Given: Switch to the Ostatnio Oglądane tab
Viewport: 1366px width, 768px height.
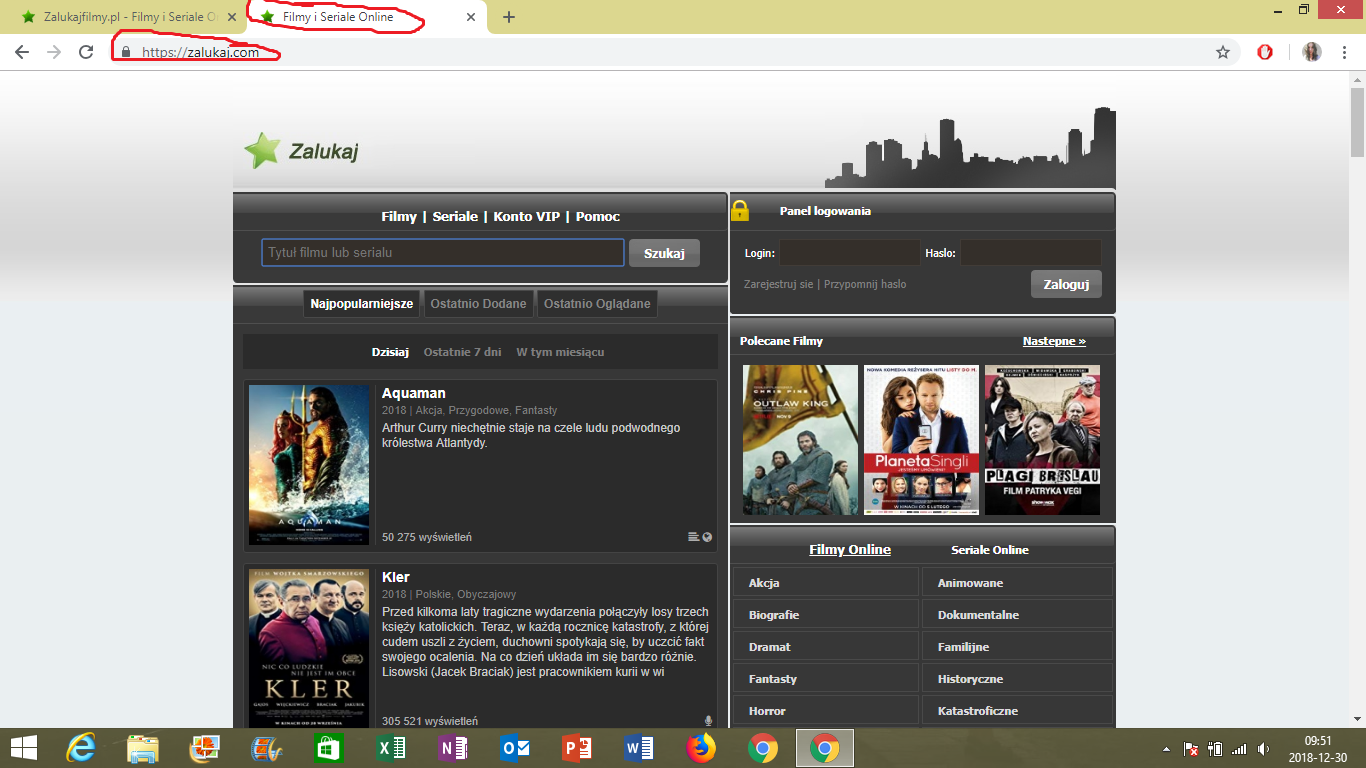Looking at the screenshot, I should (597, 304).
